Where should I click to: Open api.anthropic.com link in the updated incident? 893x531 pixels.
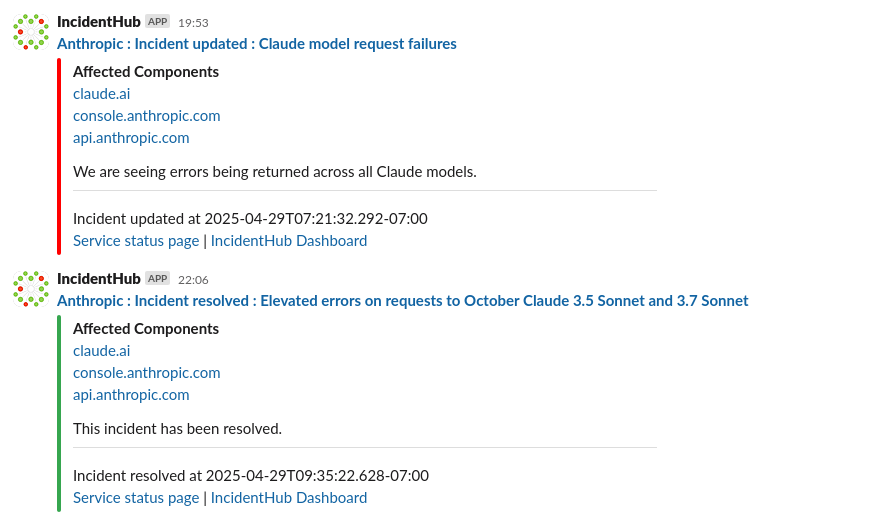(x=131, y=138)
